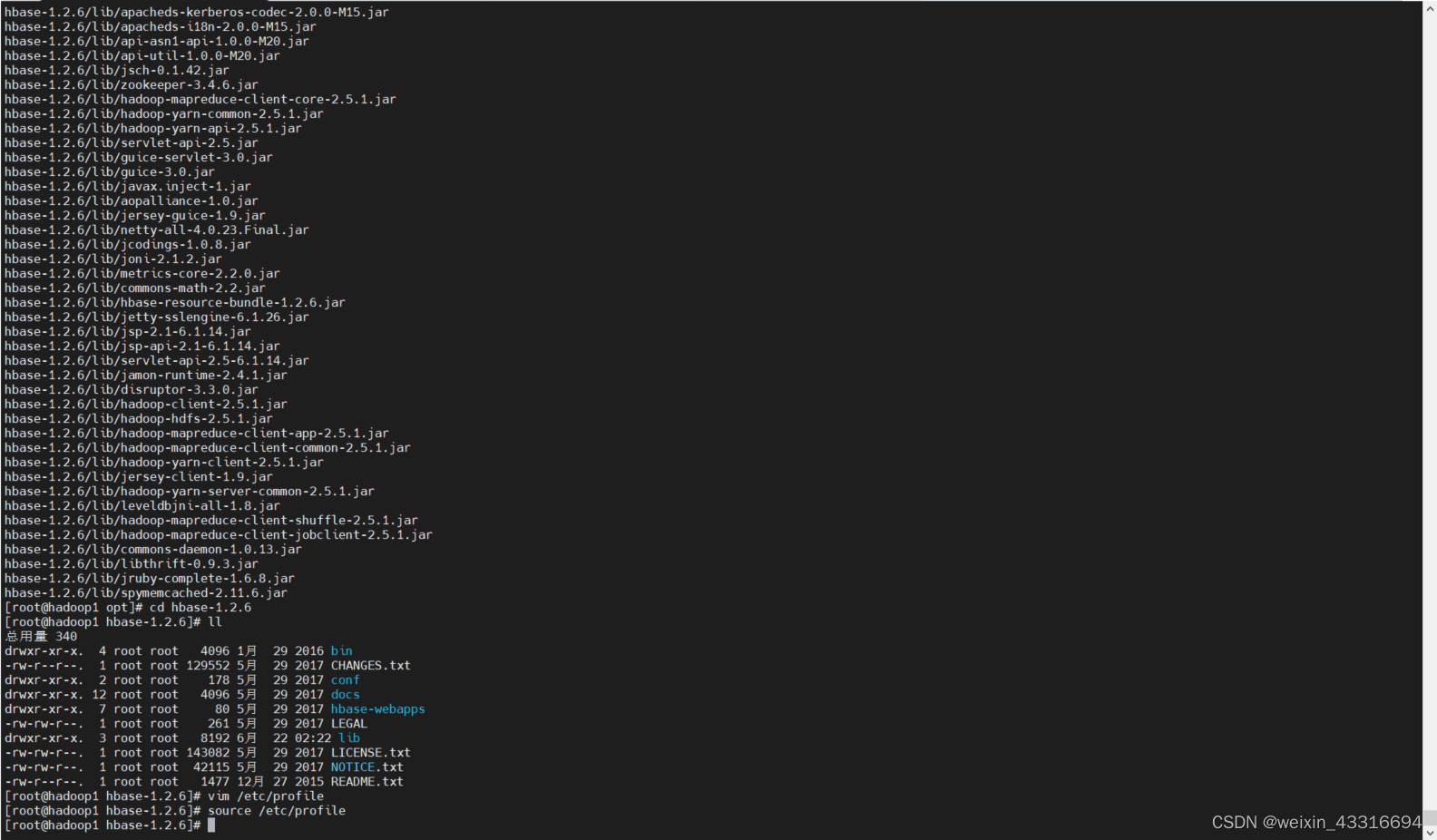Click the 'api-util-1.0.0-M20.jar' line
Image resolution: width=1437 pixels, height=840 pixels.
[x=142, y=56]
